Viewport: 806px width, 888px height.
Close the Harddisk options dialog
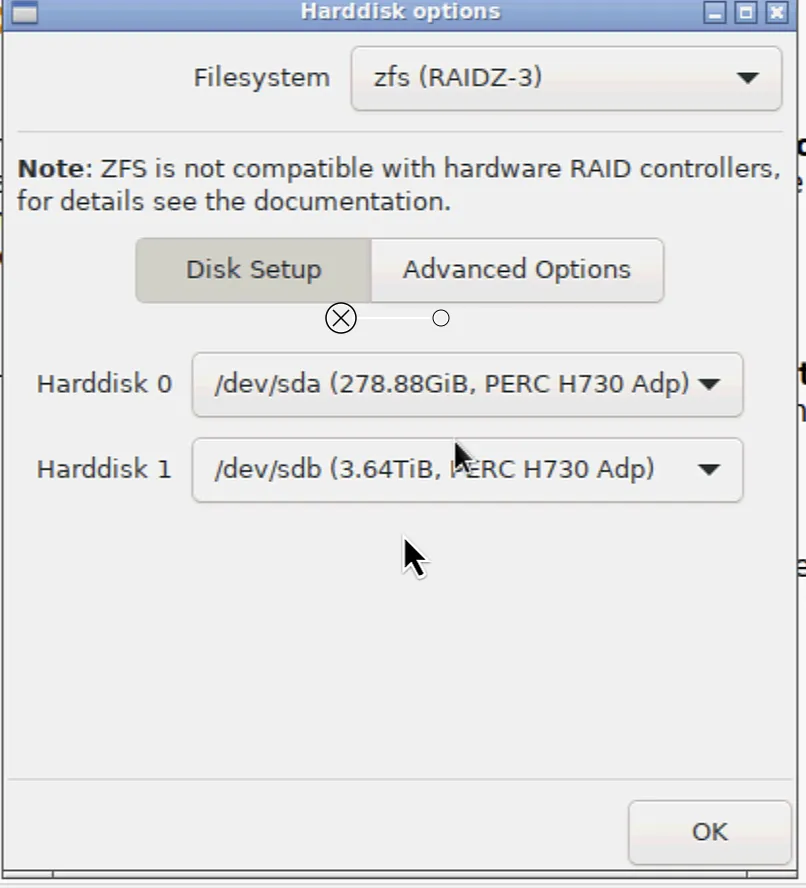pos(775,13)
